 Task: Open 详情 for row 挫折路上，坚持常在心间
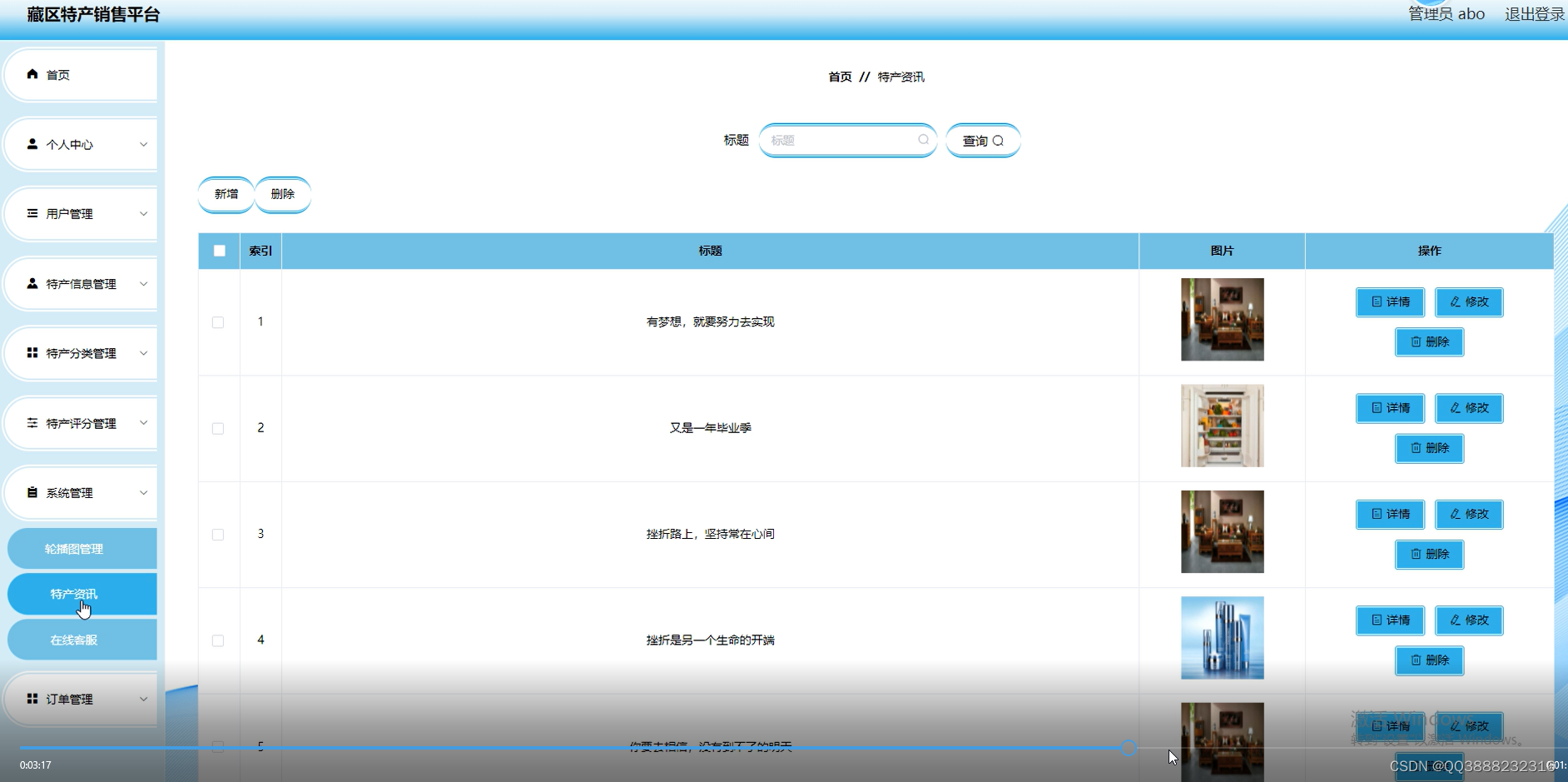click(x=1390, y=514)
